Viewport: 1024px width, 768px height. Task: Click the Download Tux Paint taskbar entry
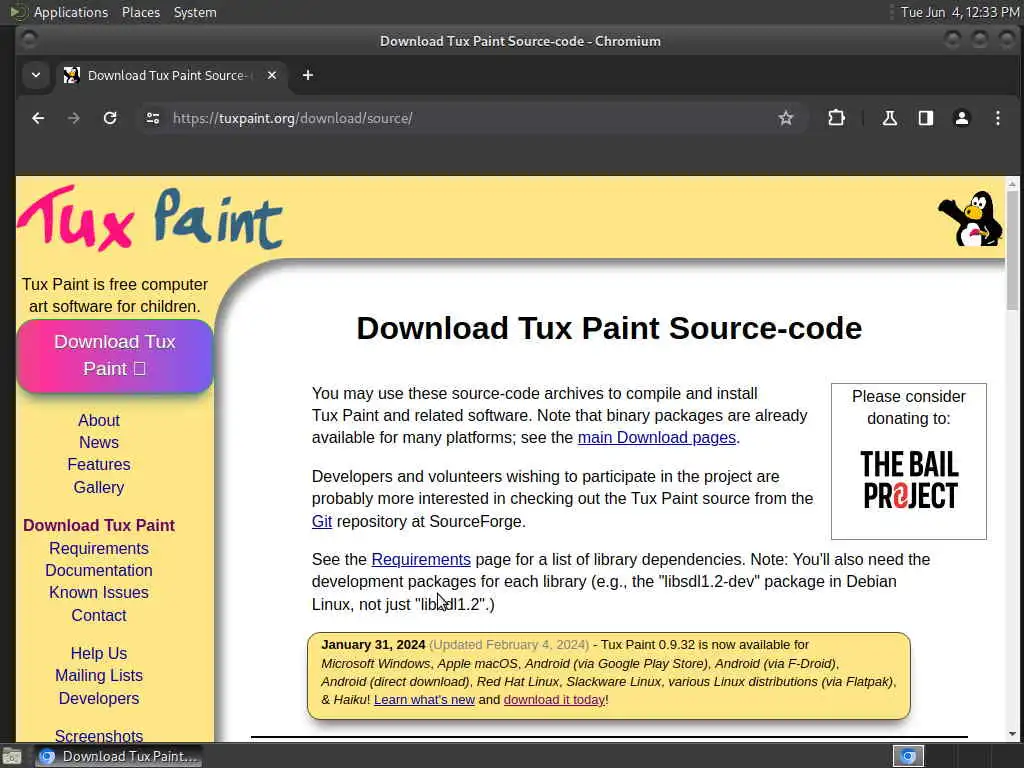point(118,756)
